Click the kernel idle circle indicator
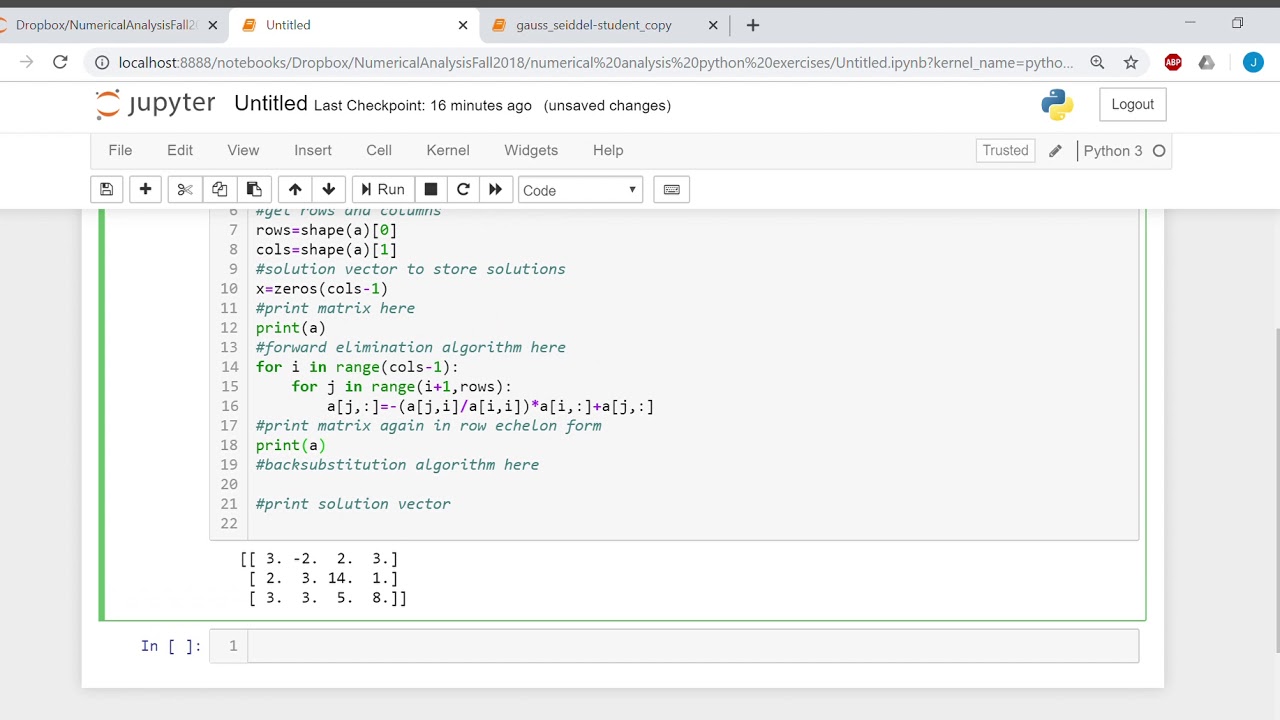Image resolution: width=1280 pixels, height=720 pixels. [1159, 151]
